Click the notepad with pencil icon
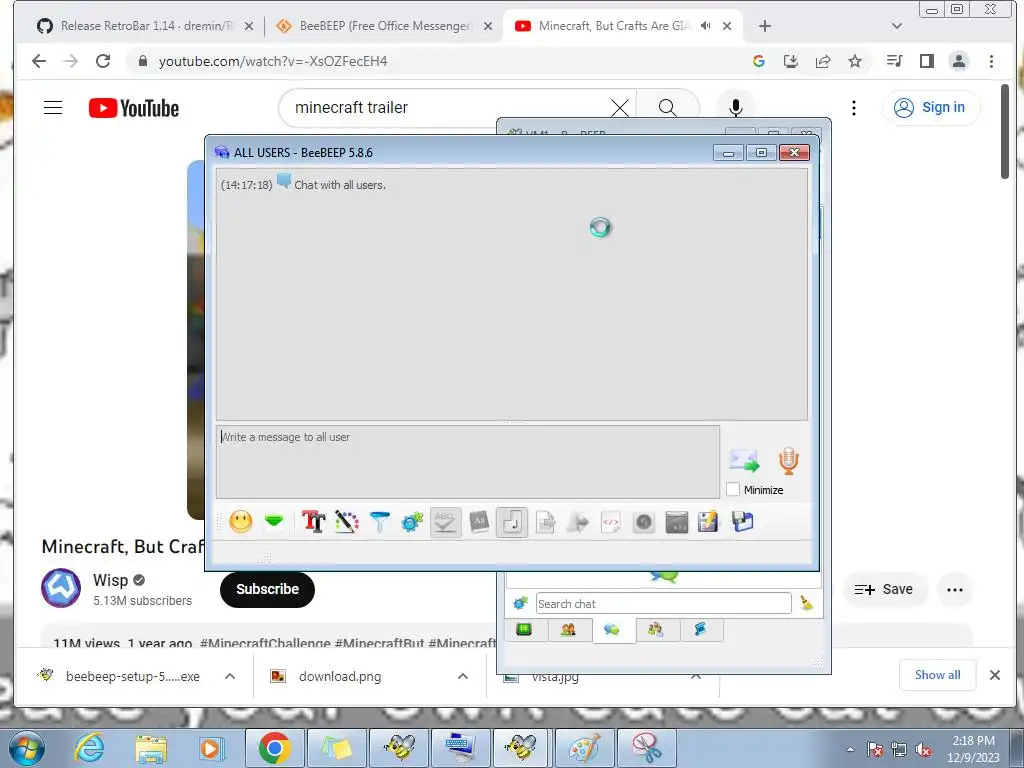1024x768 pixels. coord(709,522)
